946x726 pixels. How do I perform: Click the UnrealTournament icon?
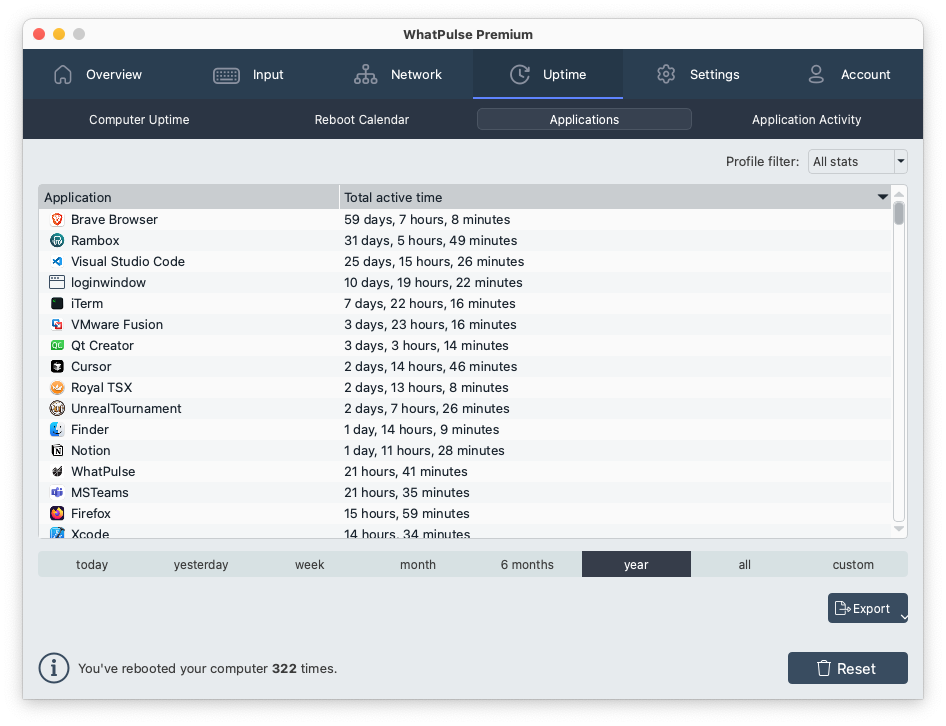57,409
